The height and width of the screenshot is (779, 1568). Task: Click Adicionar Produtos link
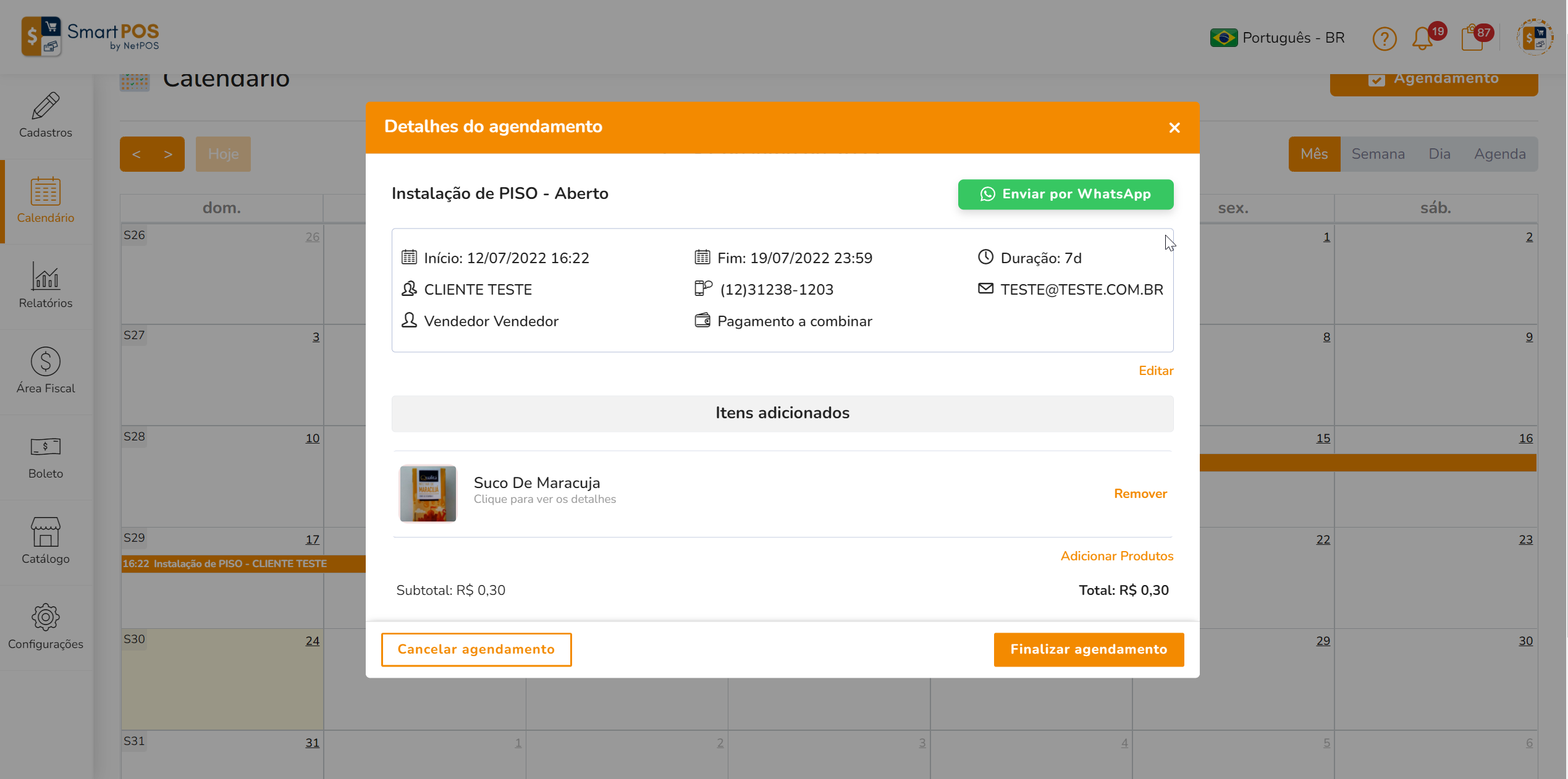pyautogui.click(x=1117, y=556)
